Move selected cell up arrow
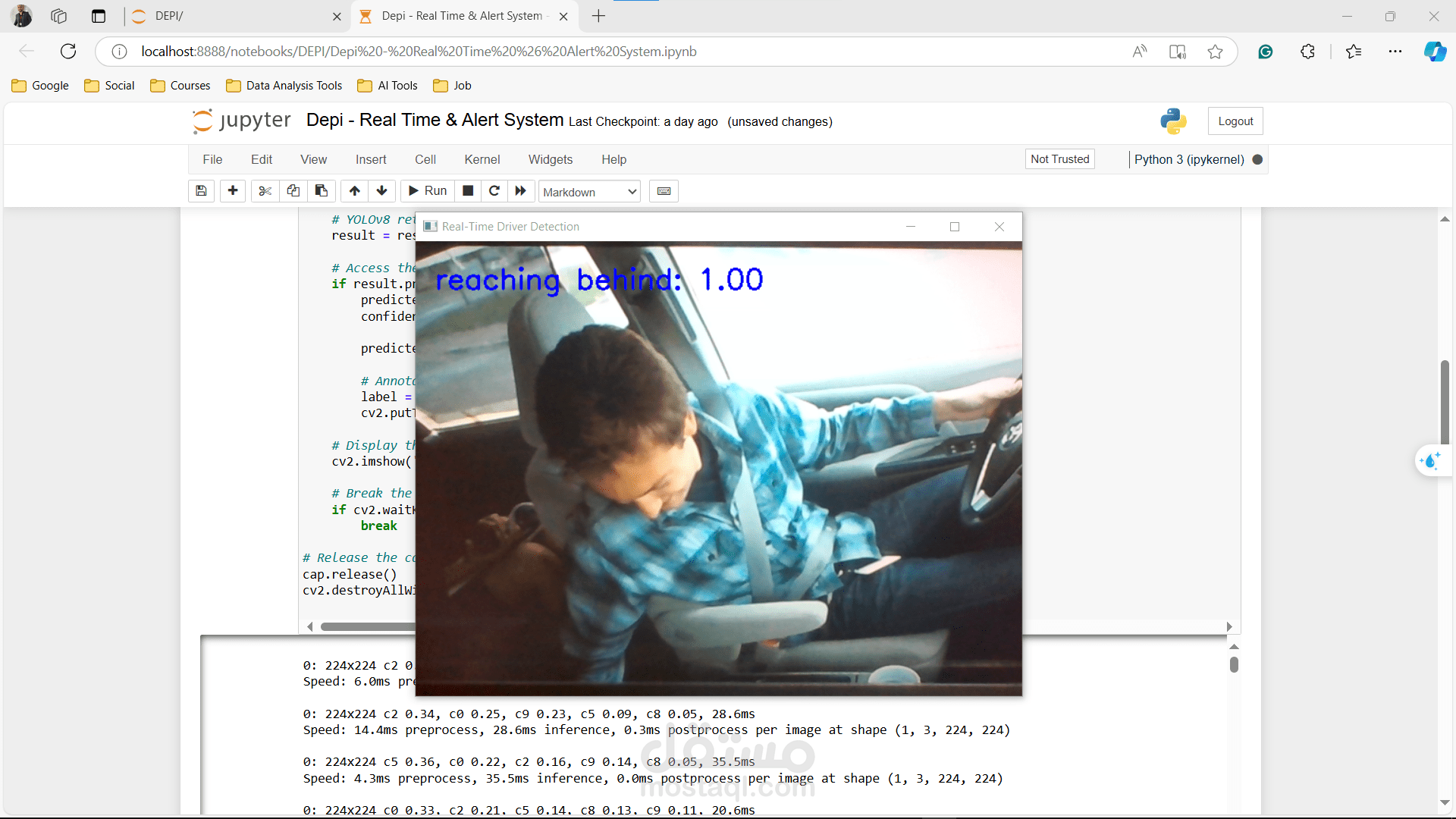The width and height of the screenshot is (1456, 819). [x=354, y=191]
